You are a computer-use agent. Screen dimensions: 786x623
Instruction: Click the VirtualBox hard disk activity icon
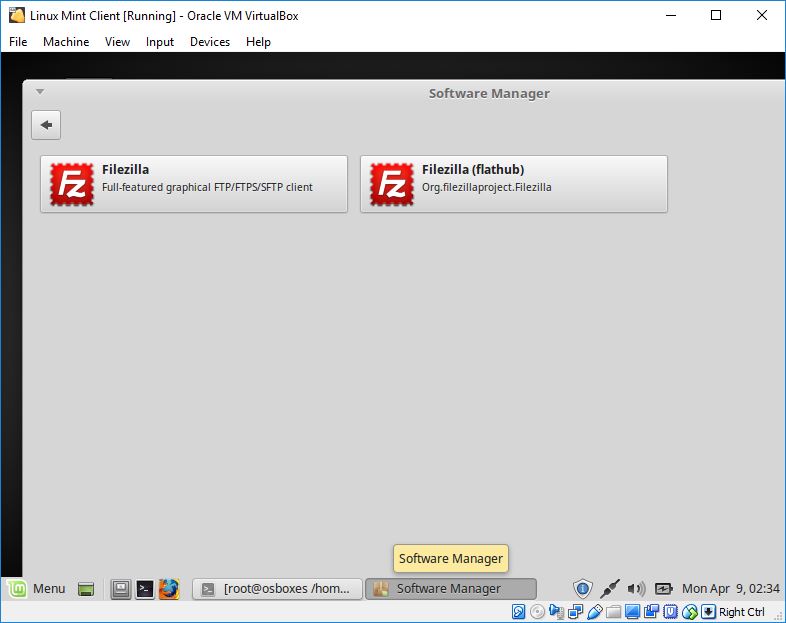point(518,612)
